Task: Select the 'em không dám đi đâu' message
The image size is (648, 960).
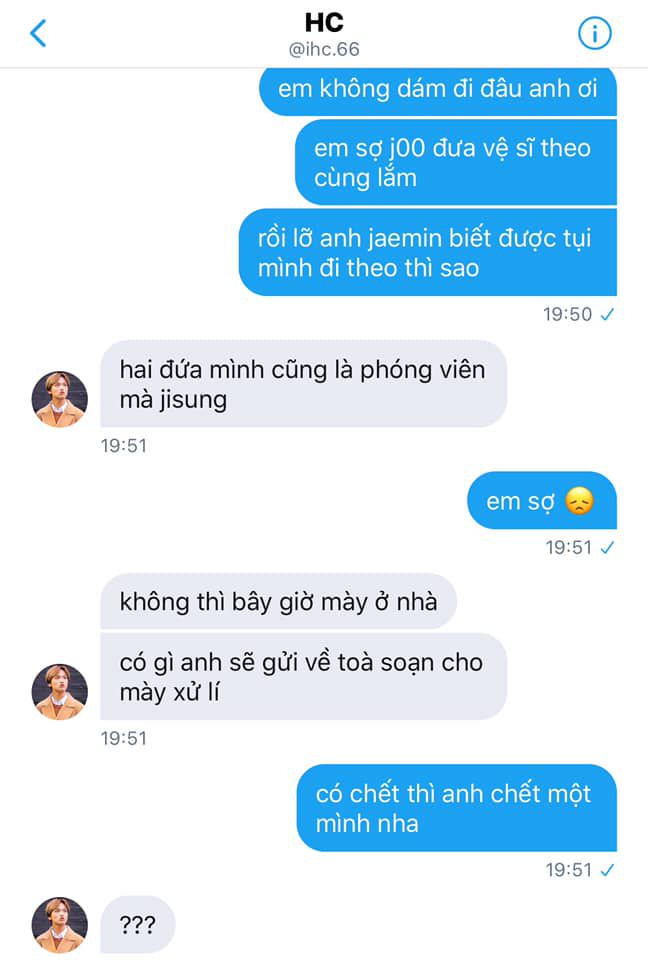Action: click(x=437, y=91)
